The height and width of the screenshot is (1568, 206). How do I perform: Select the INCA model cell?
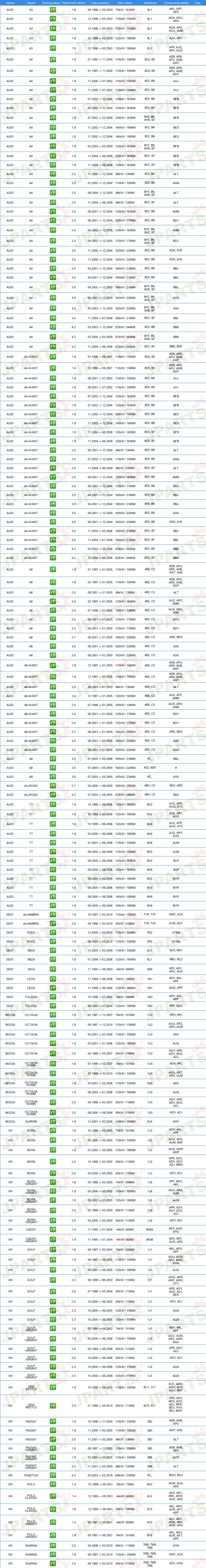pyautogui.click(x=31, y=969)
